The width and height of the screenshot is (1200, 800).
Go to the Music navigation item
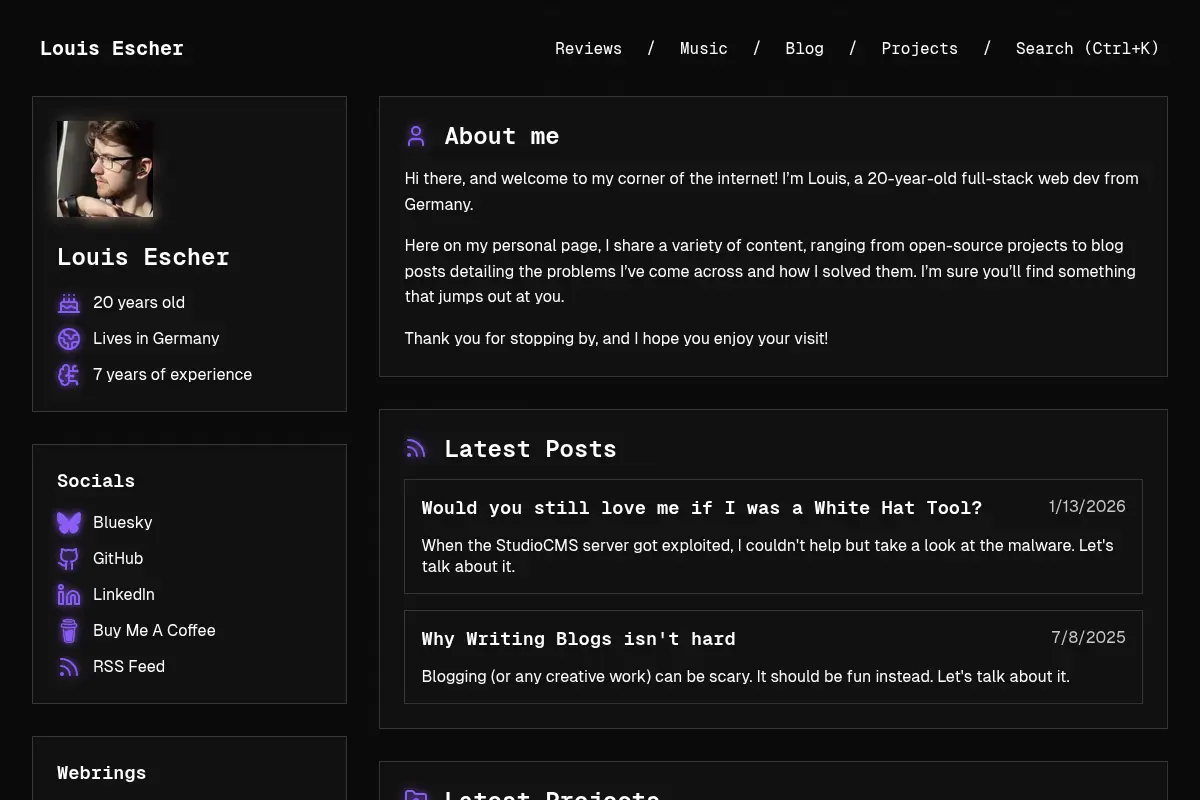(704, 48)
